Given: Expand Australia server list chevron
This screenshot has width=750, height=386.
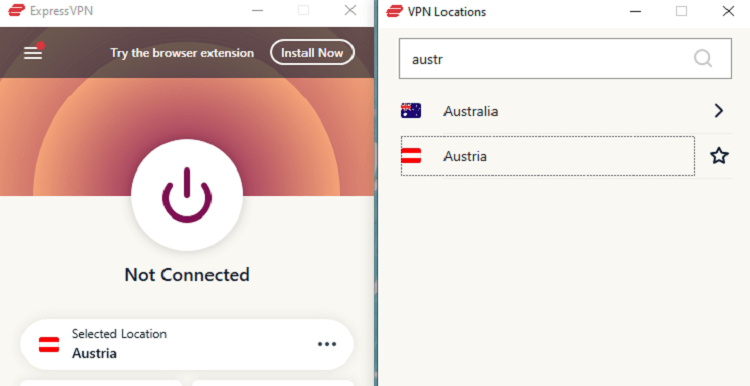Looking at the screenshot, I should click(x=718, y=111).
